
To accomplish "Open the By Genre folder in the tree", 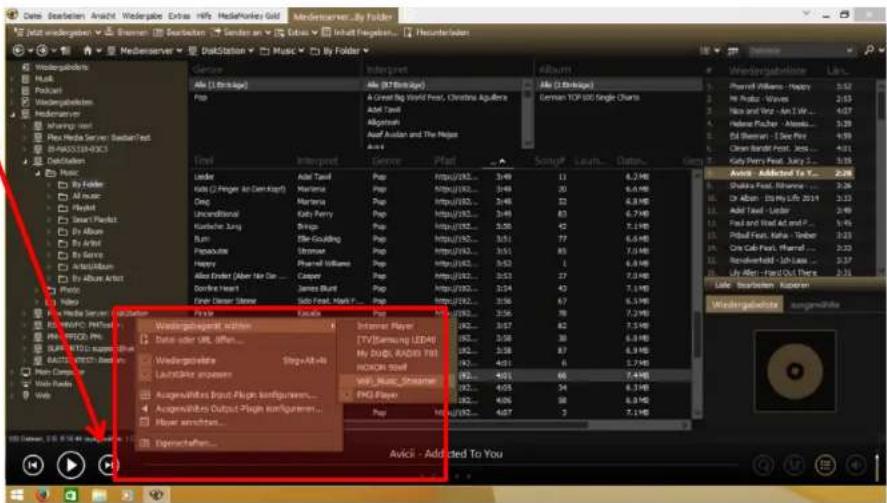I will (x=87, y=255).
